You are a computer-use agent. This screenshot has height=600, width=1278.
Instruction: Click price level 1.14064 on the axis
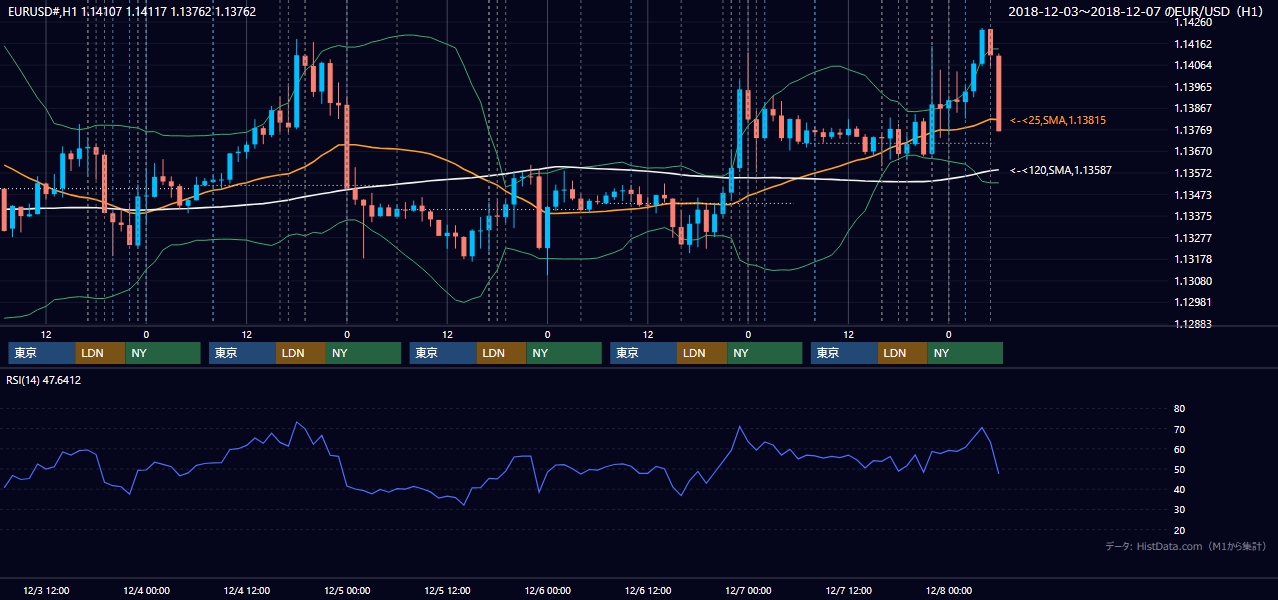tap(1193, 65)
